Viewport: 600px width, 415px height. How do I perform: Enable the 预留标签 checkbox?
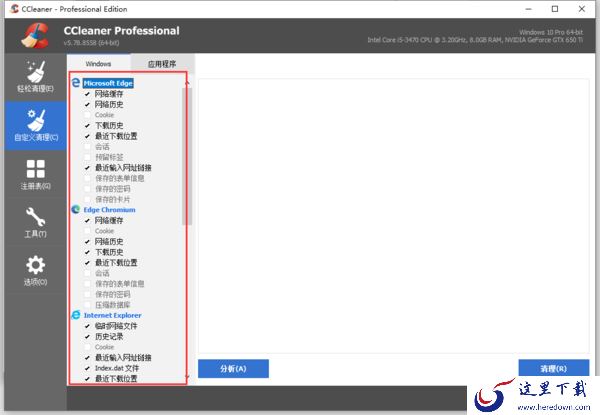point(87,157)
